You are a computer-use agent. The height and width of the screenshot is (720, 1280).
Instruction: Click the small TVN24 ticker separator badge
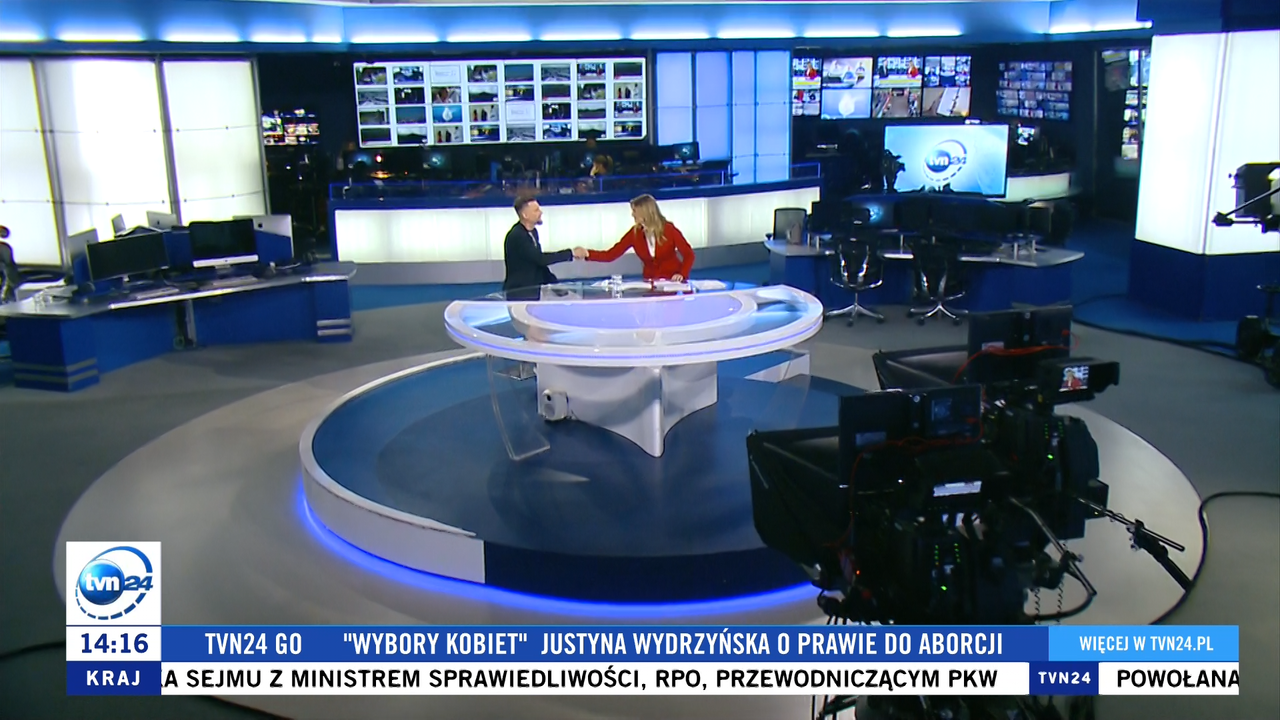point(1064,678)
